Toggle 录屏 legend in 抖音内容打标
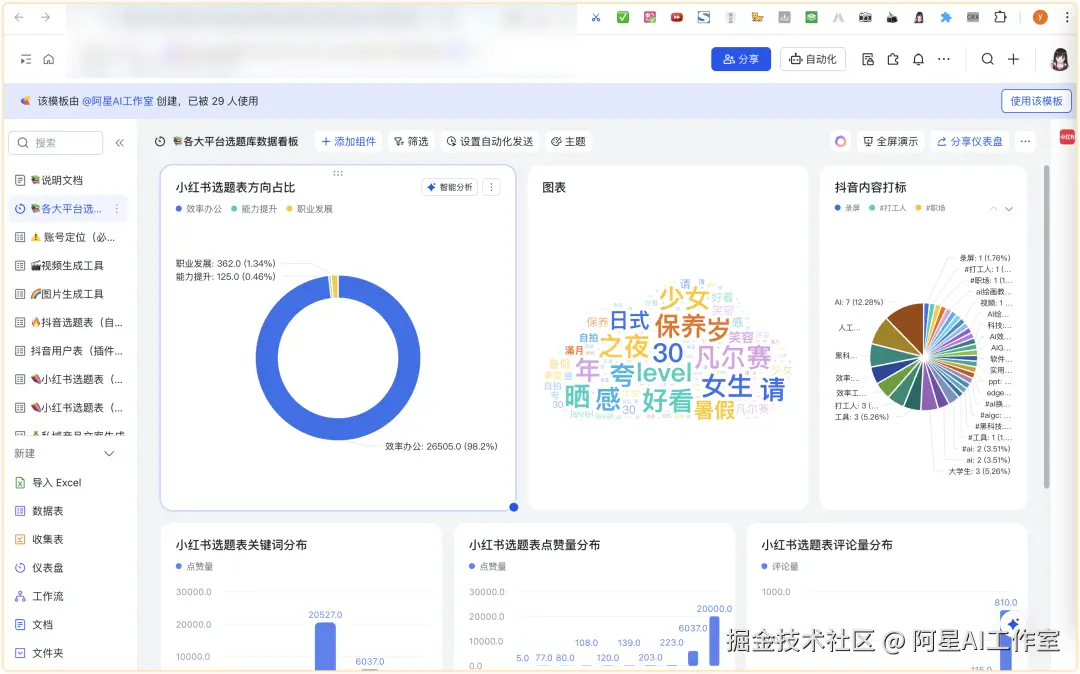The image size is (1080, 674). 847,208
